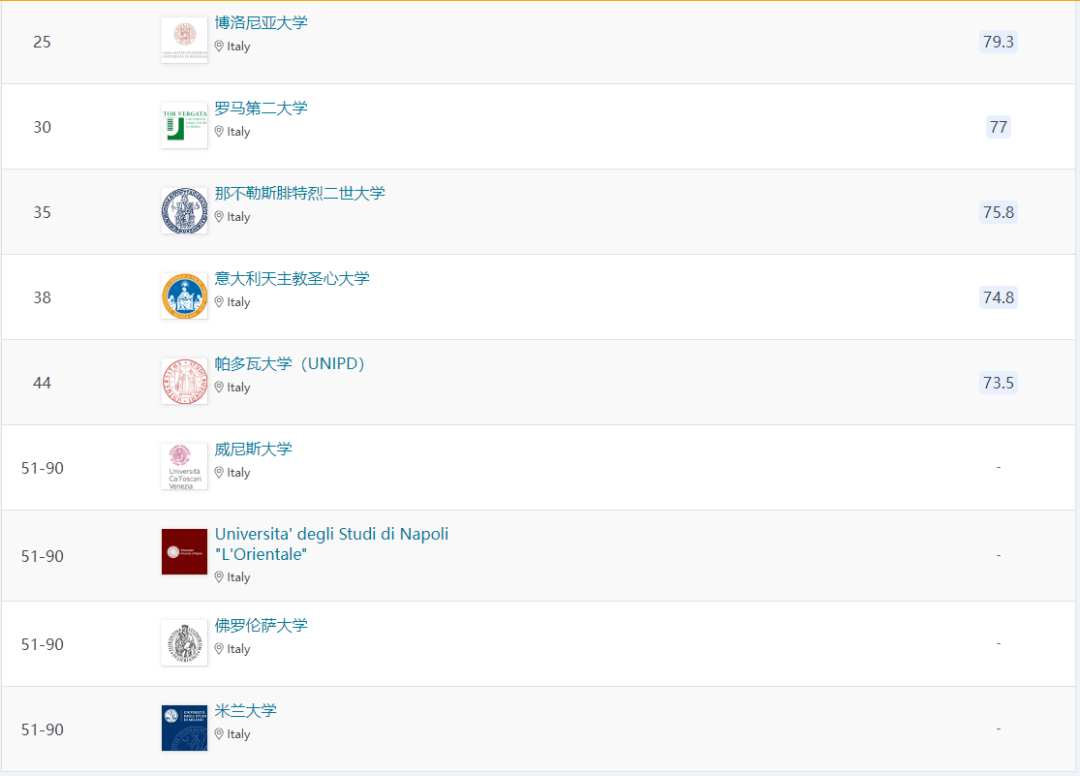Screen dimensions: 1080x776
Task: Click the location pin under 罗马第二大学
Action: tap(219, 132)
